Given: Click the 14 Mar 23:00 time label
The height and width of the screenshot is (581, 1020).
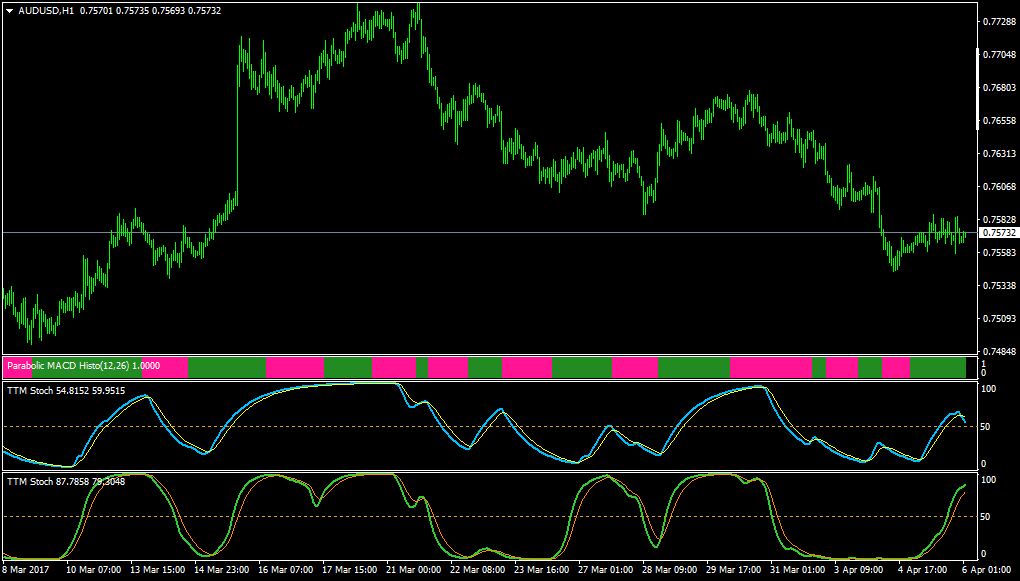Looking at the screenshot, I should [x=222, y=569].
